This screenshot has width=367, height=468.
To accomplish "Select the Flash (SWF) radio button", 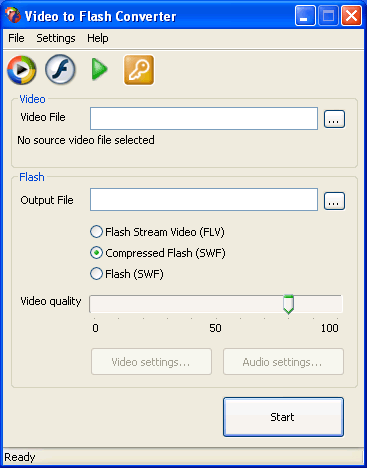I will pos(127,274).
